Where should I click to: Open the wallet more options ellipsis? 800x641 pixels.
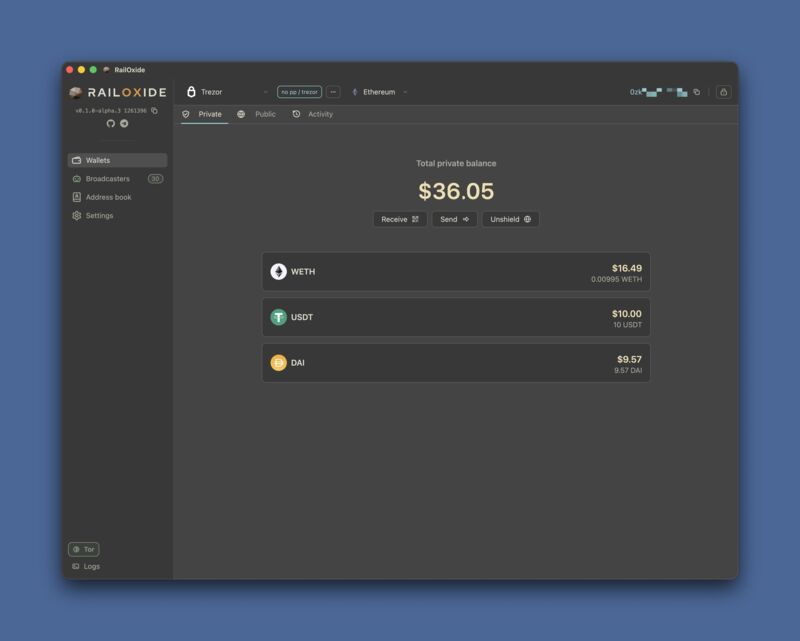coord(333,92)
